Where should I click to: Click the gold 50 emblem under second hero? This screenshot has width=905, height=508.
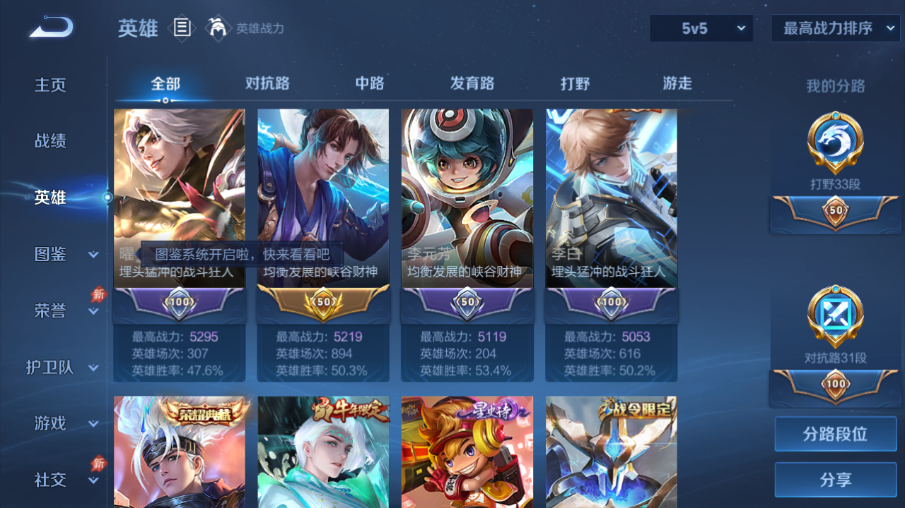pos(323,302)
